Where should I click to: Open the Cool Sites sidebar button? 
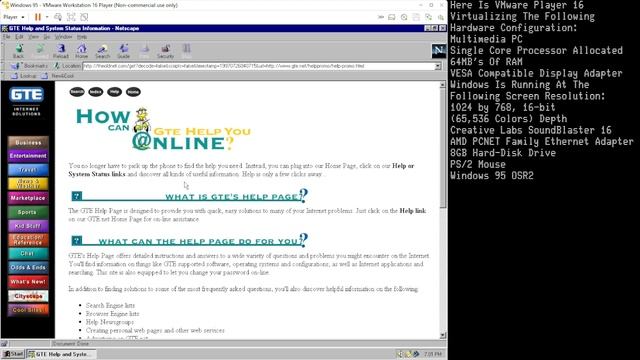28,310
